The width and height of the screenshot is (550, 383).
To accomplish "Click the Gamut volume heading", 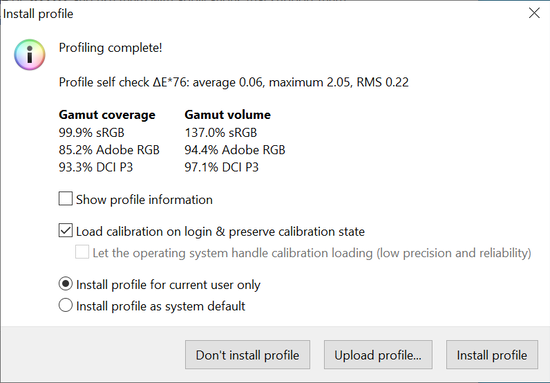I will pyautogui.click(x=228, y=115).
